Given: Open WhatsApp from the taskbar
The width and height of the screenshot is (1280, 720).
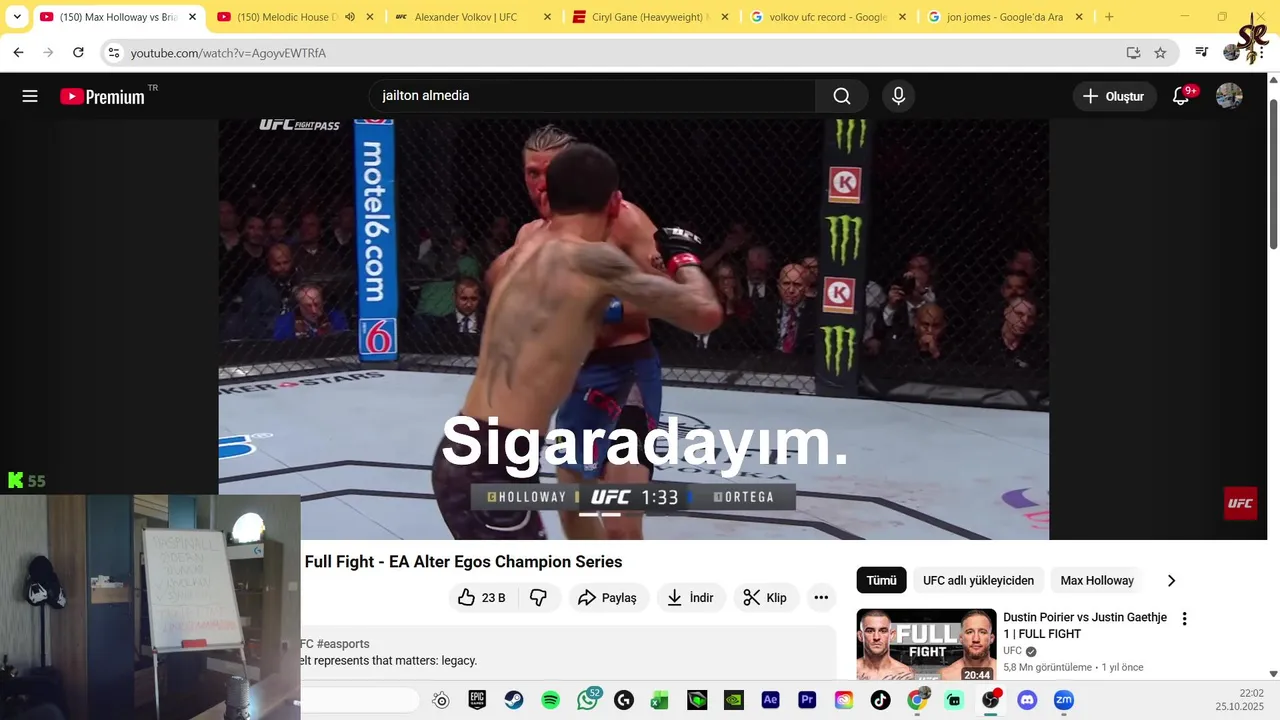Looking at the screenshot, I should click(587, 700).
